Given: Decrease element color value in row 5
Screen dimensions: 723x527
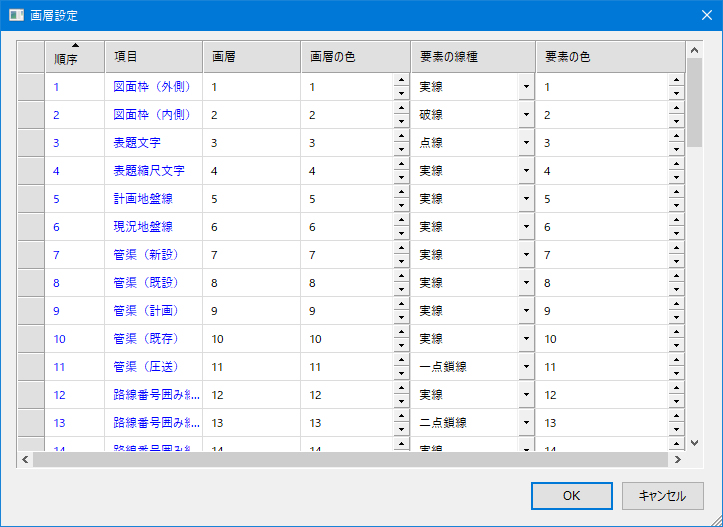Looking at the screenshot, I should [x=675, y=205].
